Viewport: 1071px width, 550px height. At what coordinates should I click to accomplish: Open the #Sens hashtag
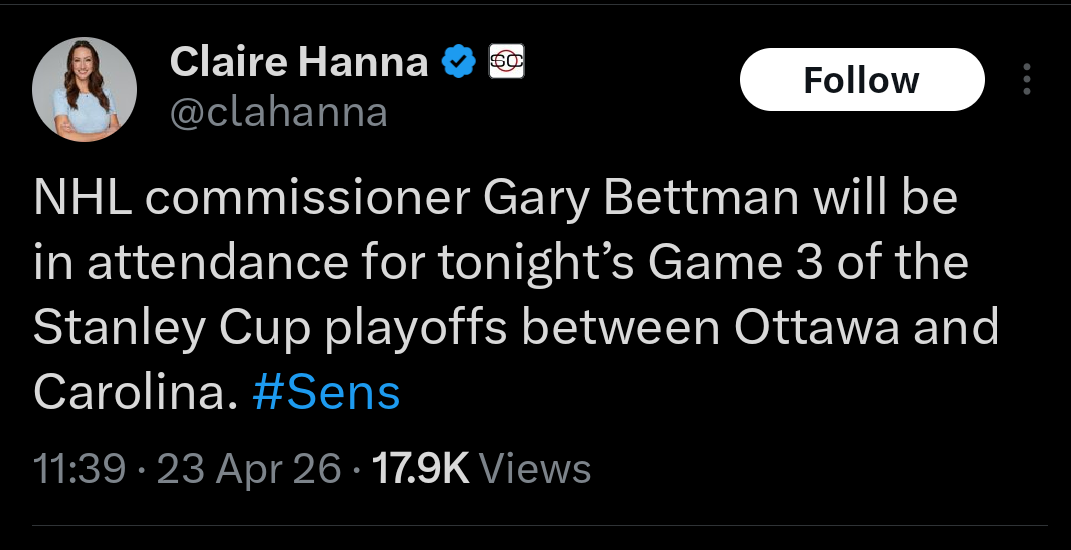coord(326,393)
